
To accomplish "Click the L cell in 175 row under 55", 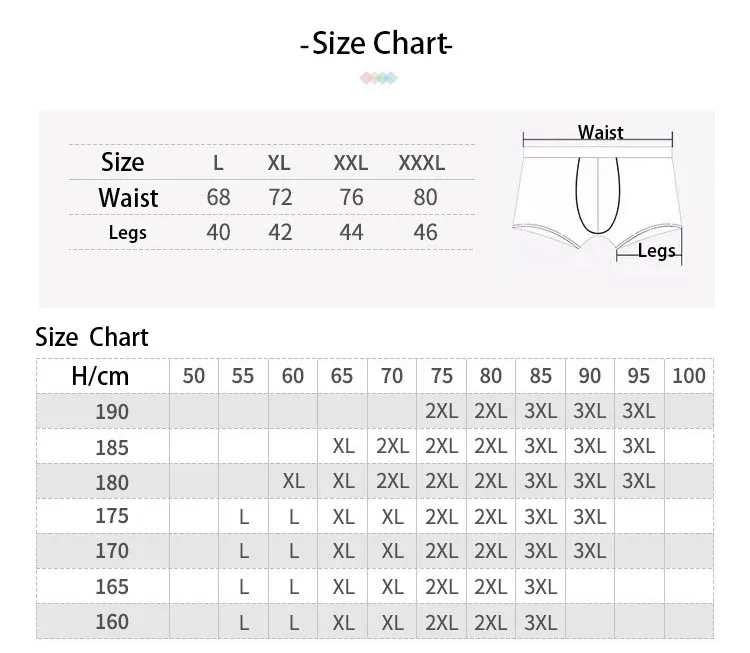I will pyautogui.click(x=243, y=517).
